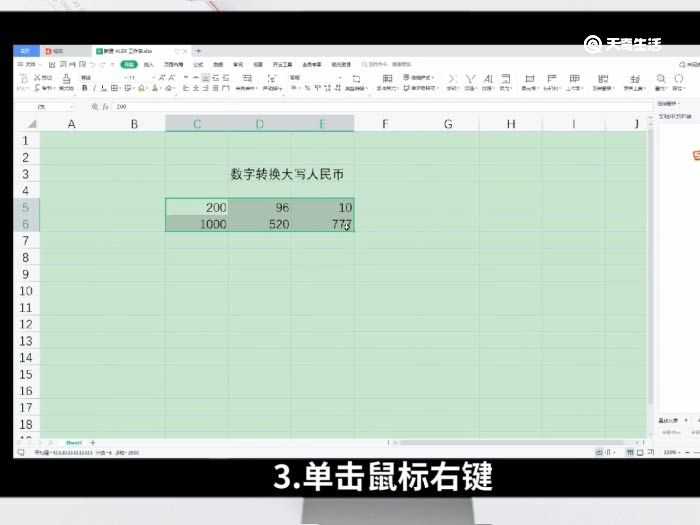Click the Sort icon
Viewport: 700px width, 525px height.
[x=488, y=79]
